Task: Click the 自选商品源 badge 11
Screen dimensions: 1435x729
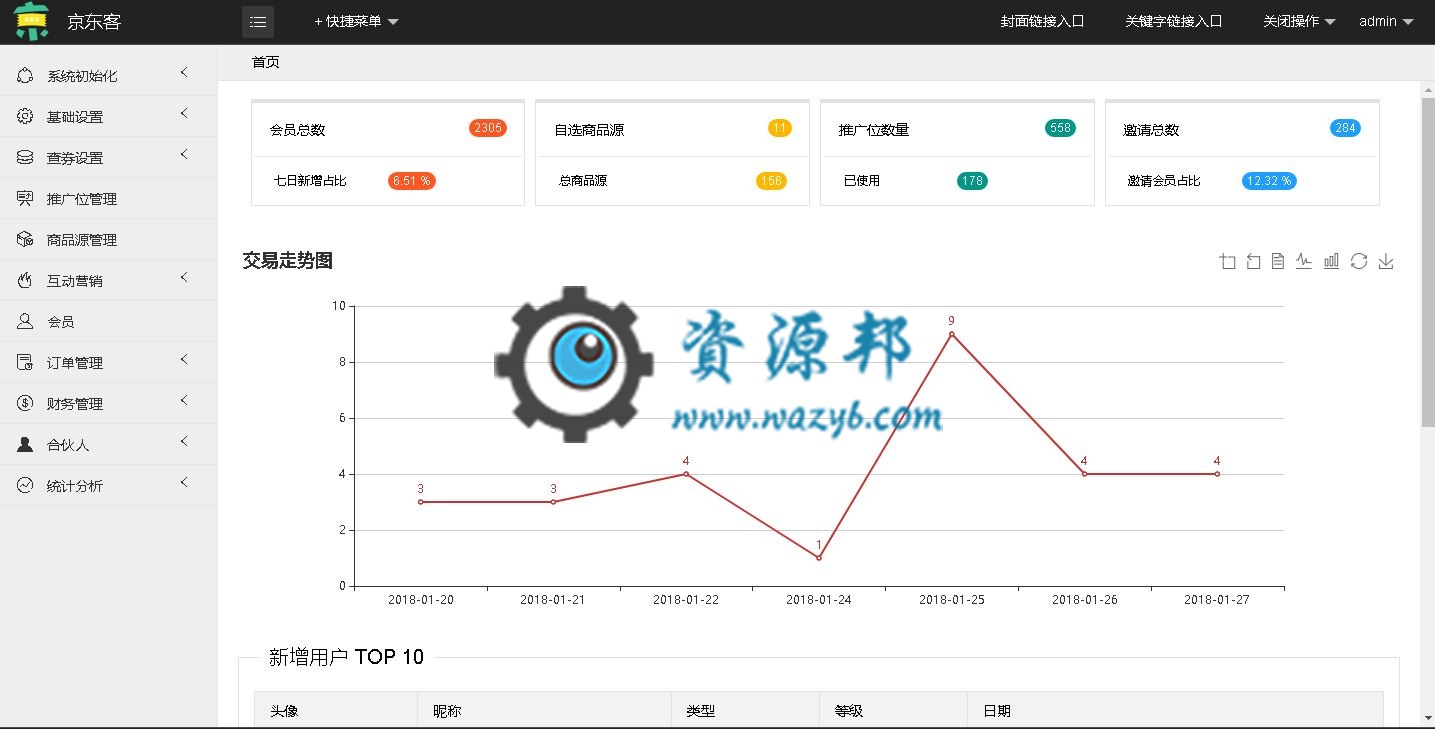Action: (780, 128)
